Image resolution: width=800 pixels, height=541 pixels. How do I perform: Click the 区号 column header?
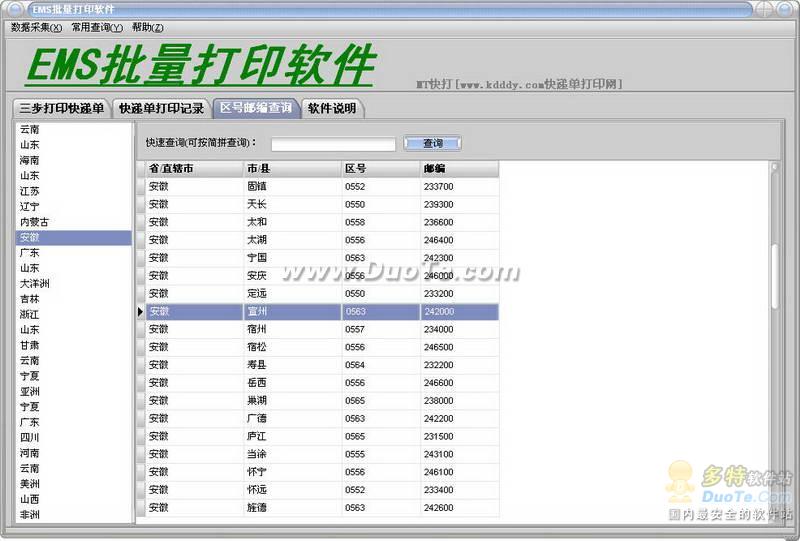click(x=381, y=168)
